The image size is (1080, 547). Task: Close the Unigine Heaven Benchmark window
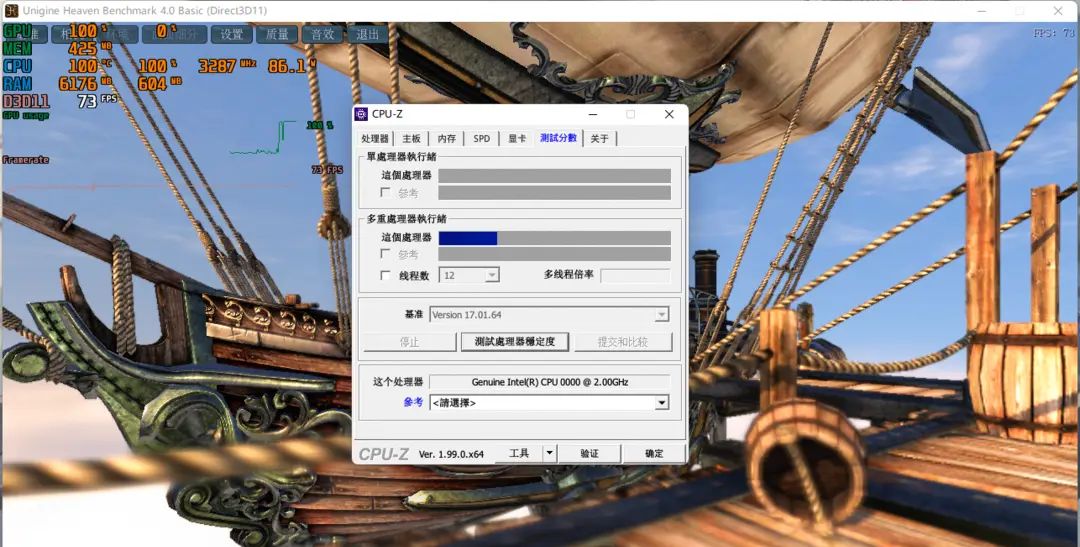pyautogui.click(x=1058, y=10)
